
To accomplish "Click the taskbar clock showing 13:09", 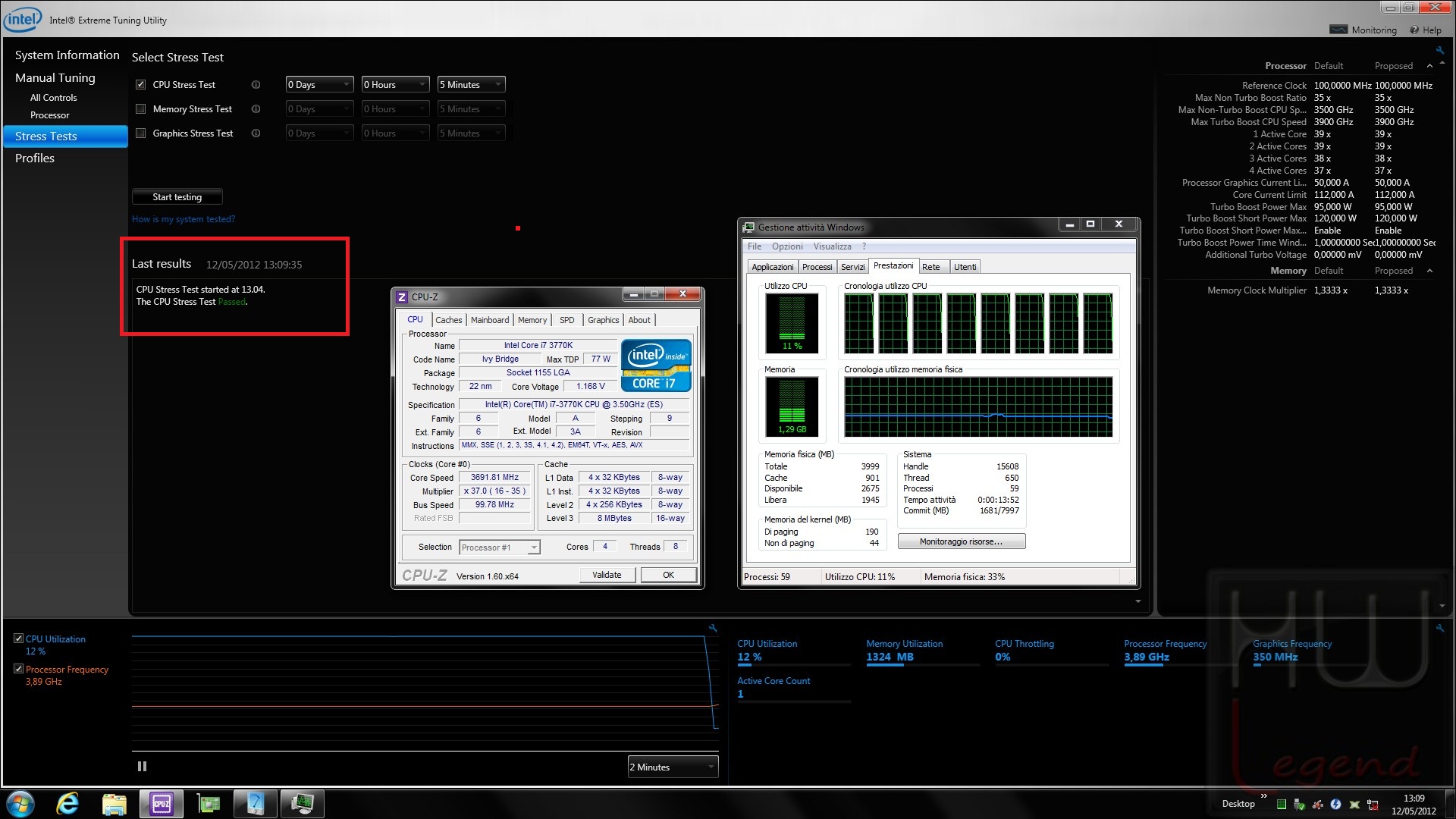I will (x=1414, y=804).
